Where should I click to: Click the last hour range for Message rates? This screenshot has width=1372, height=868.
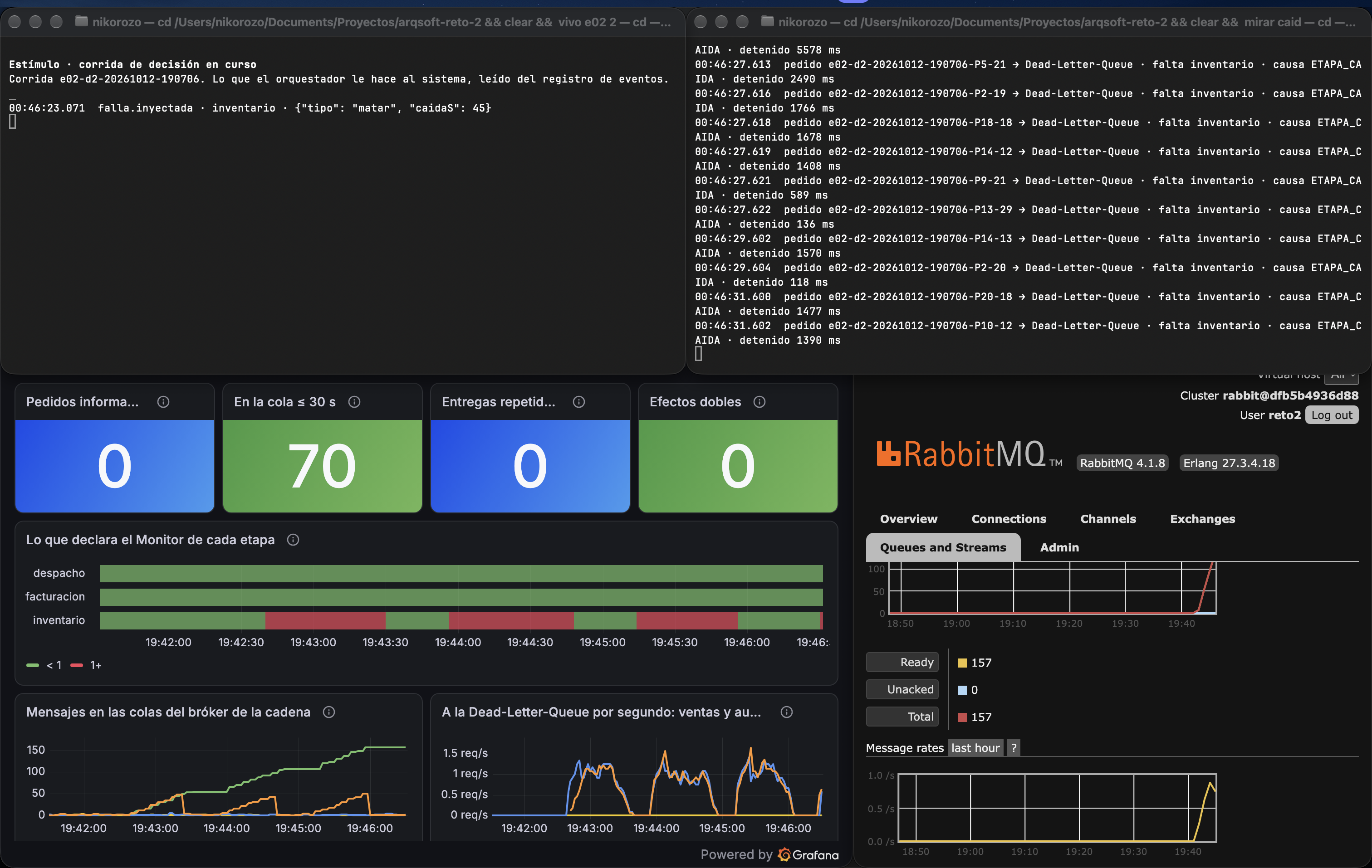click(975, 748)
